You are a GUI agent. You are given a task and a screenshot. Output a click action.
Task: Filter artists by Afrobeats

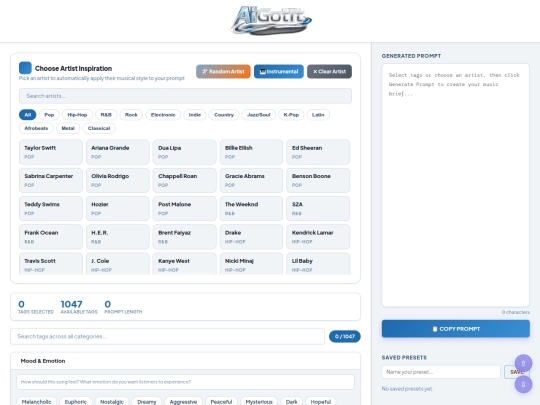36,128
